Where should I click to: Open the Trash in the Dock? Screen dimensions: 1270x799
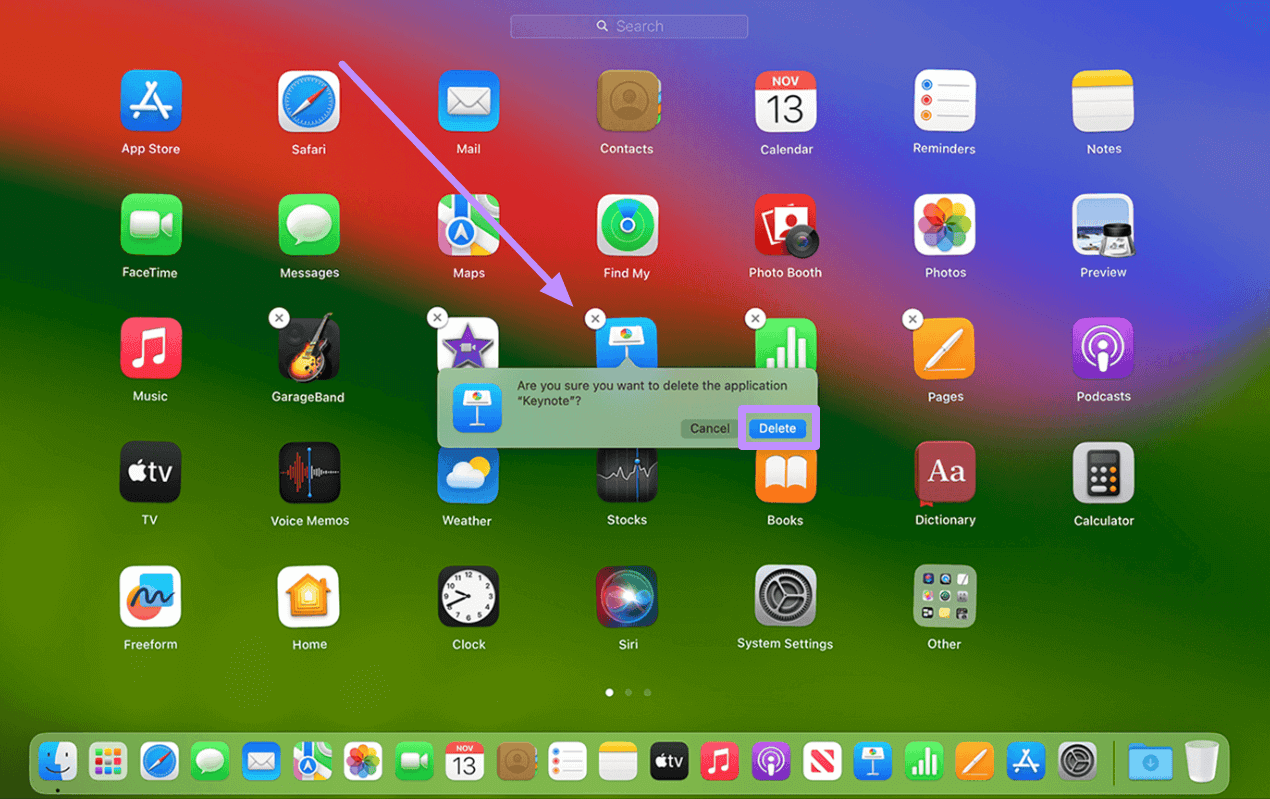click(1202, 762)
